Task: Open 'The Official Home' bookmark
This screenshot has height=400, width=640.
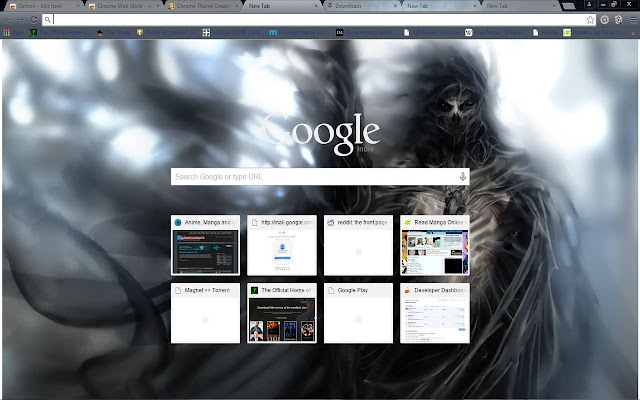Action: tap(60, 33)
